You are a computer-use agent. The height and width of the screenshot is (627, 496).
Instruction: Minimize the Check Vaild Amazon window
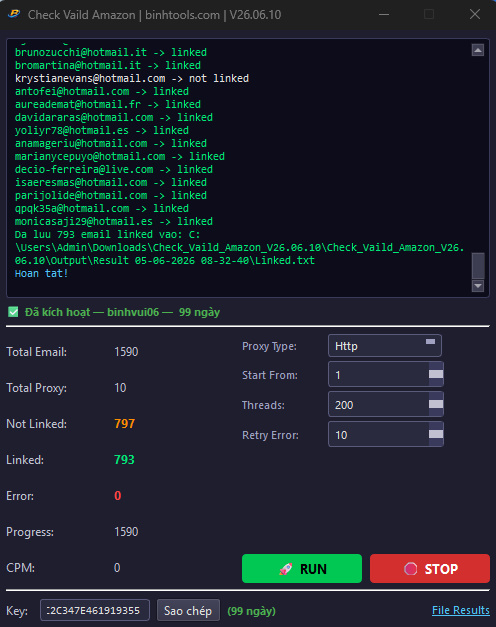coord(384,14)
